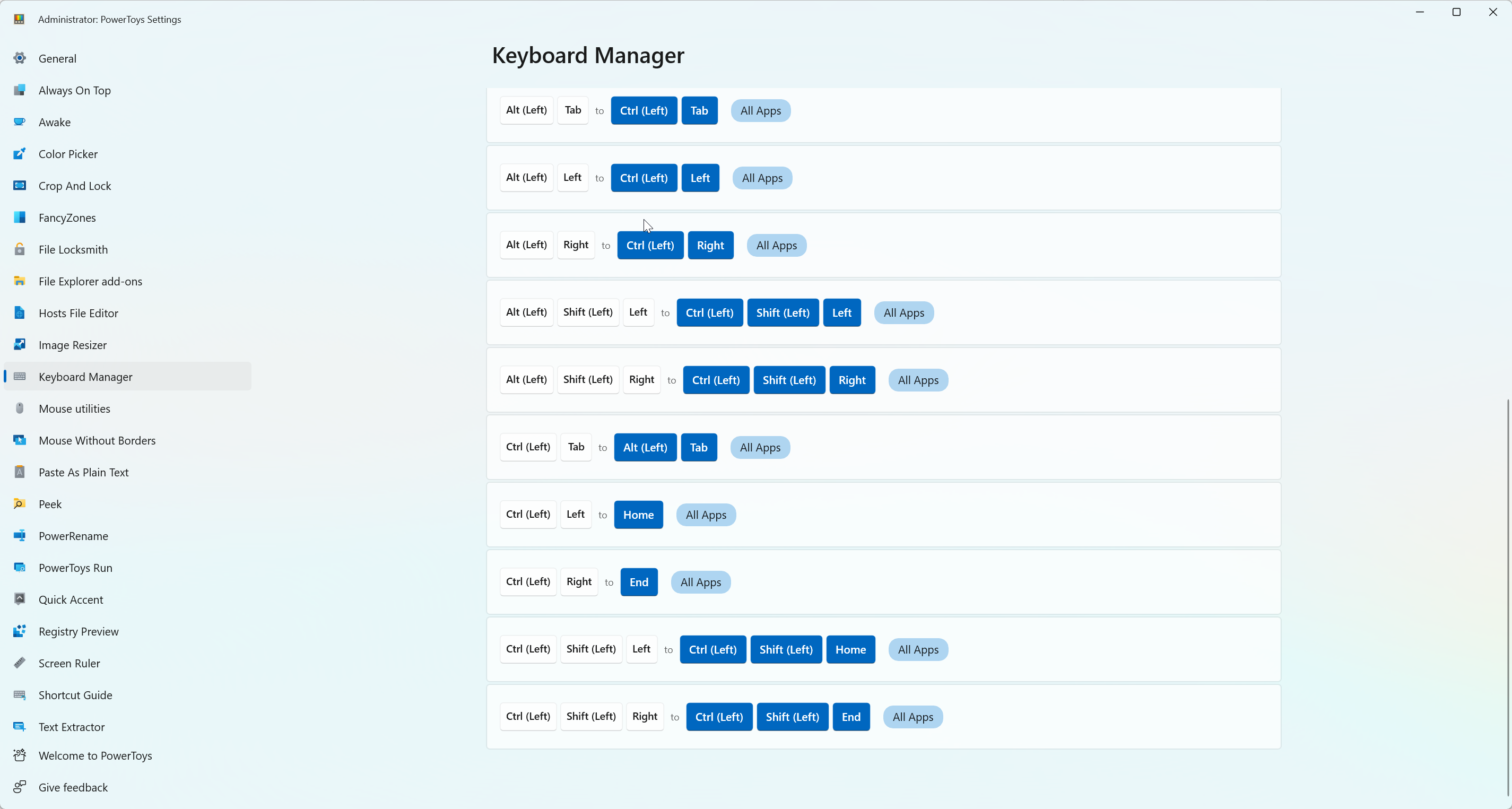This screenshot has height=809, width=1512.
Task: Click the PowerToys logo in the title bar
Action: click(19, 19)
